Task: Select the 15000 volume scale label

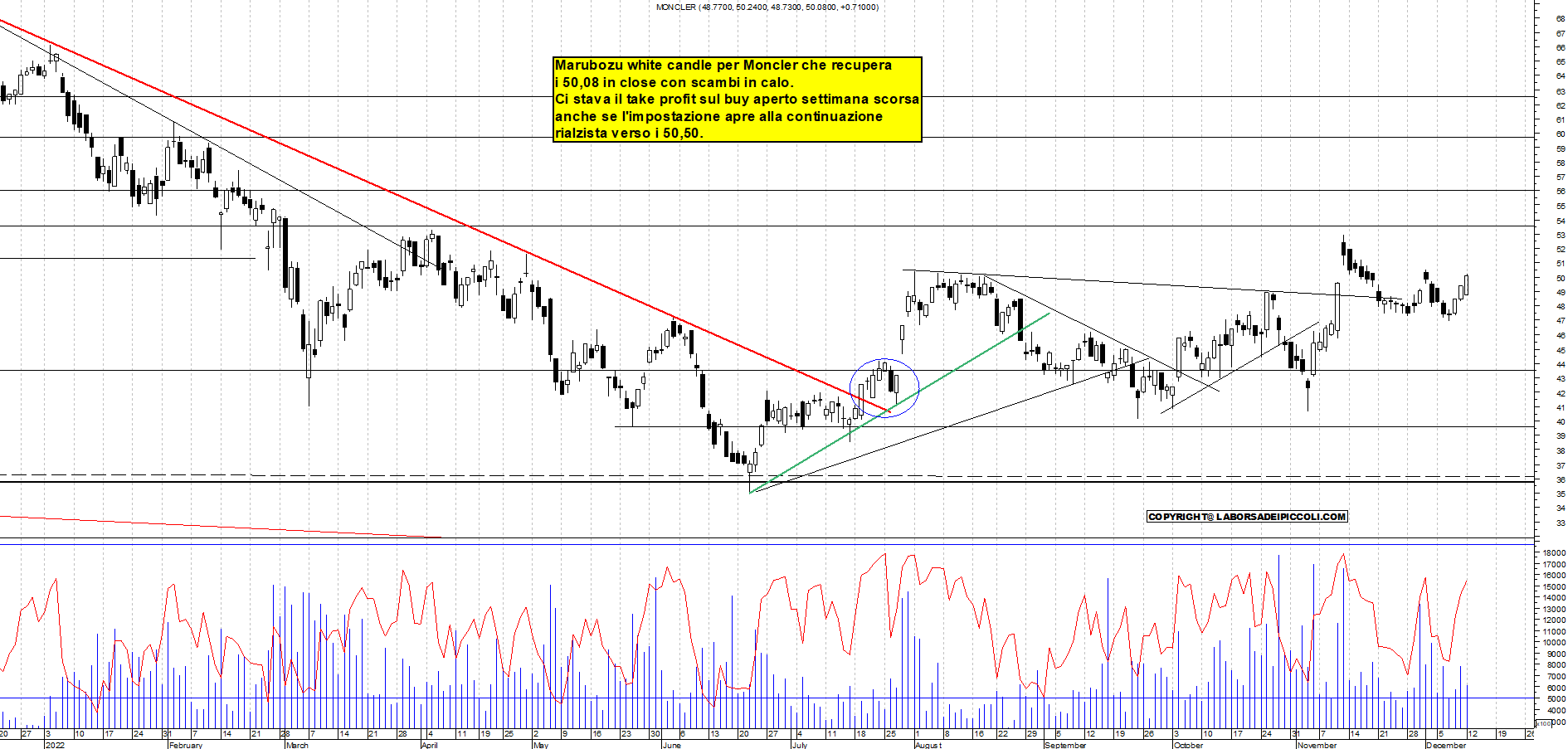Action: click(x=1554, y=586)
